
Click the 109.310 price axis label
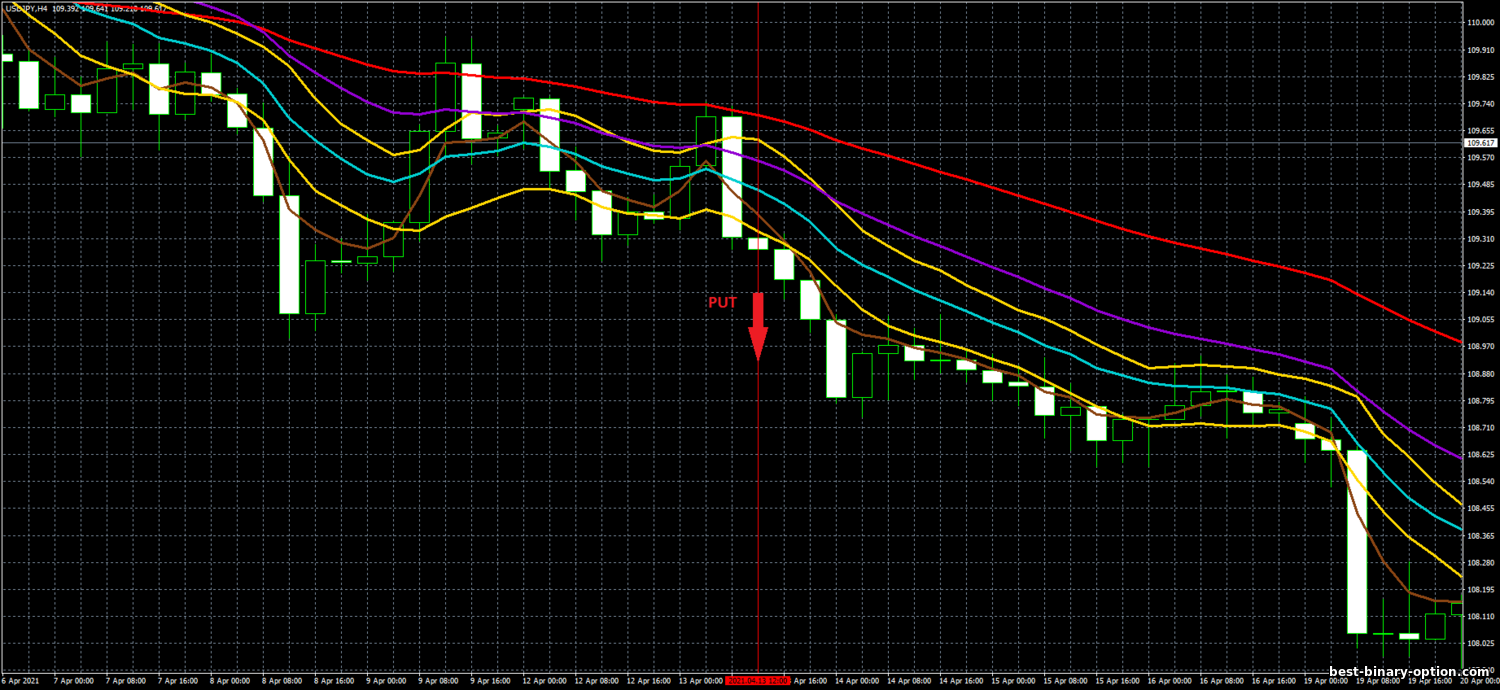pyautogui.click(x=1480, y=239)
